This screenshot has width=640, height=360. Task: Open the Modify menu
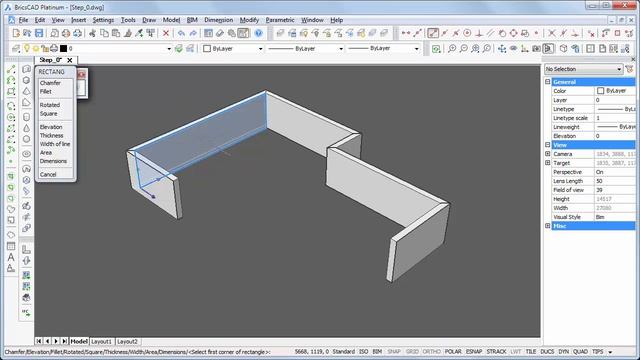coord(249,20)
